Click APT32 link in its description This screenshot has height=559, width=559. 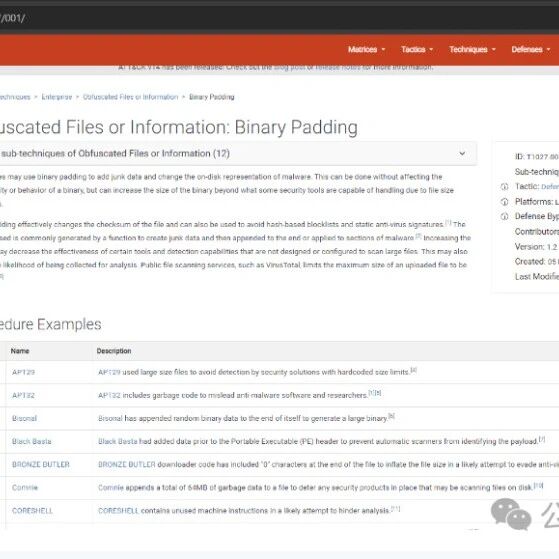[x=109, y=395]
